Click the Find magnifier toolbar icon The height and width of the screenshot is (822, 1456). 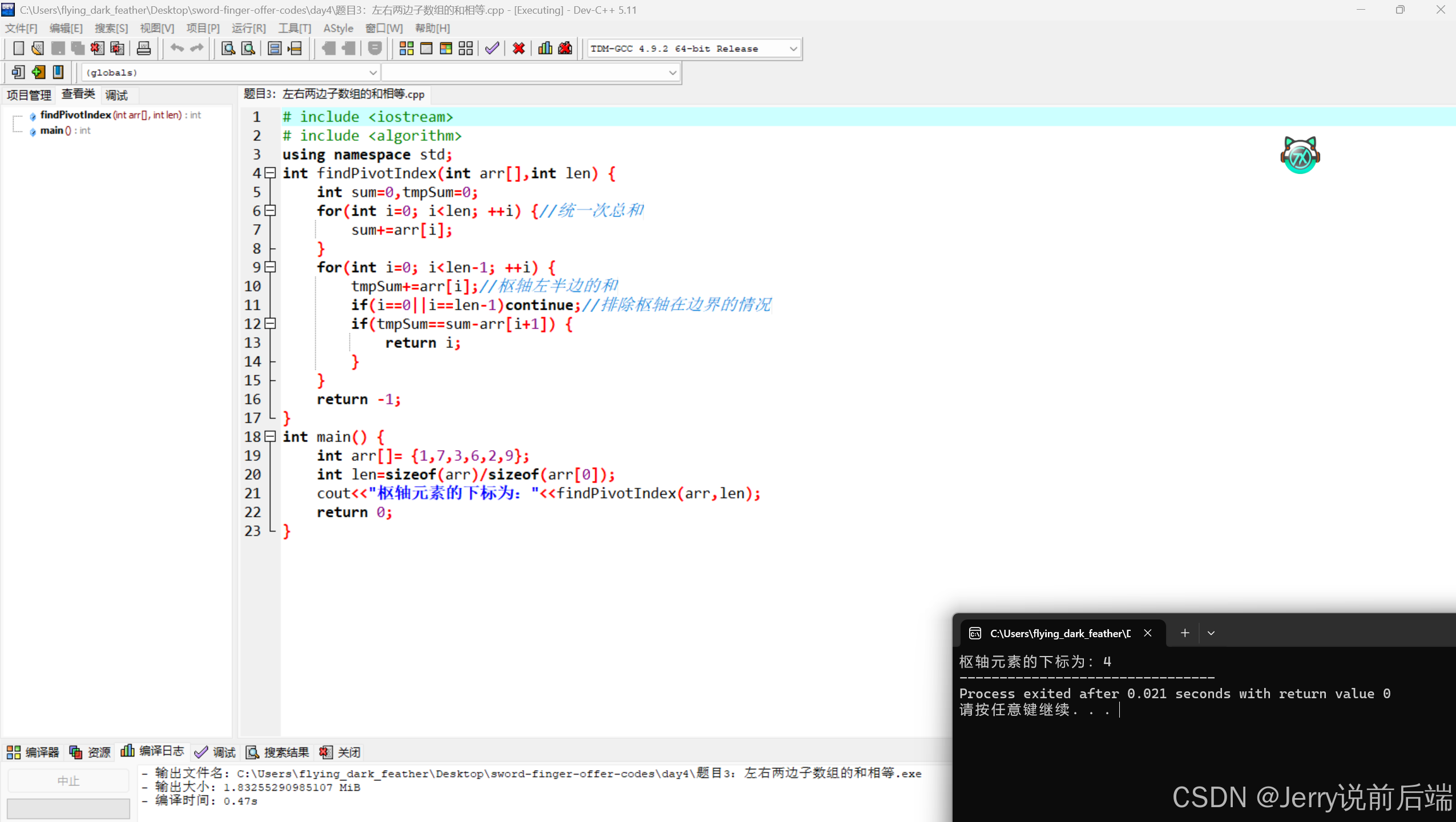pyautogui.click(x=228, y=48)
